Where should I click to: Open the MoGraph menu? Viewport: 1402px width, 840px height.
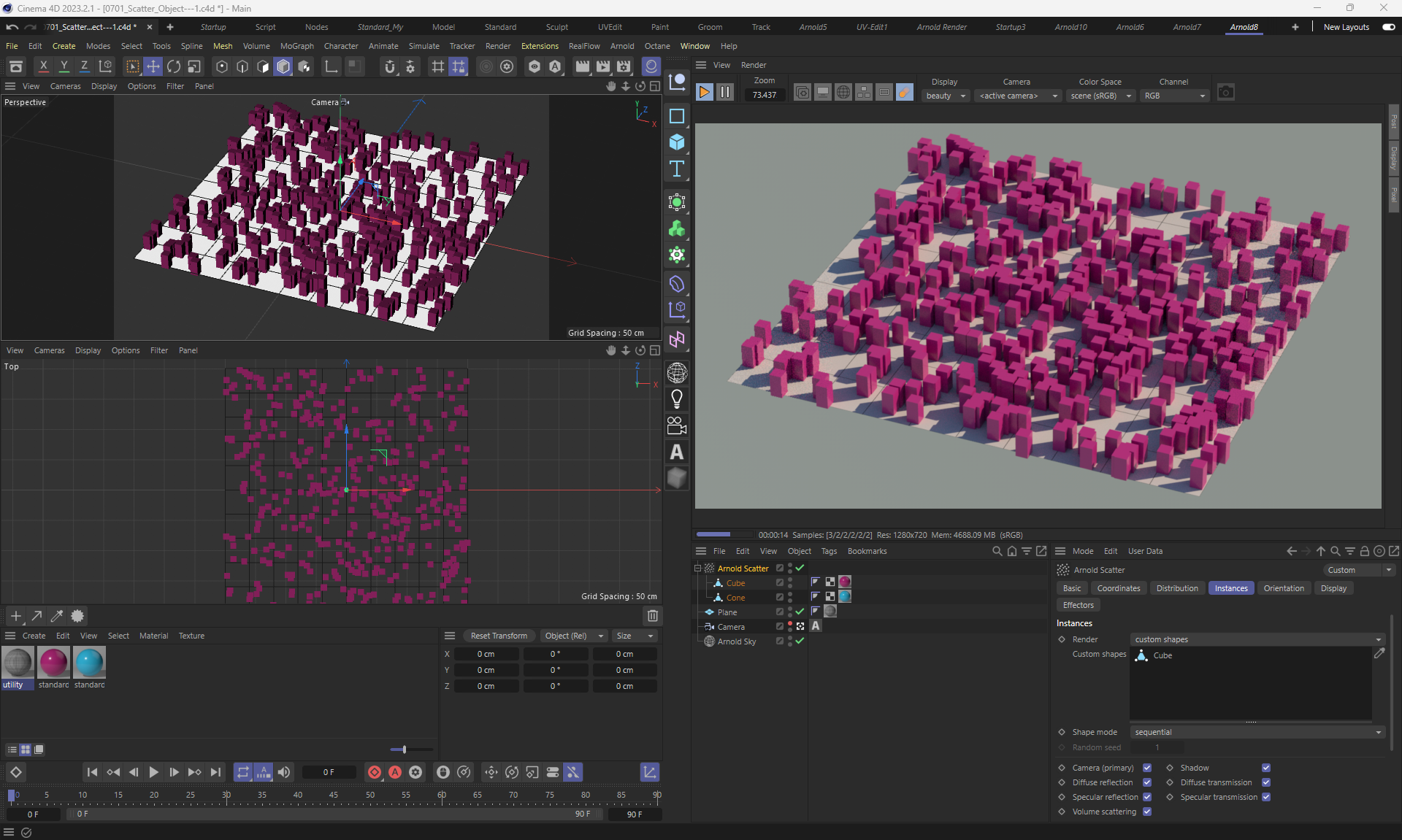[296, 46]
